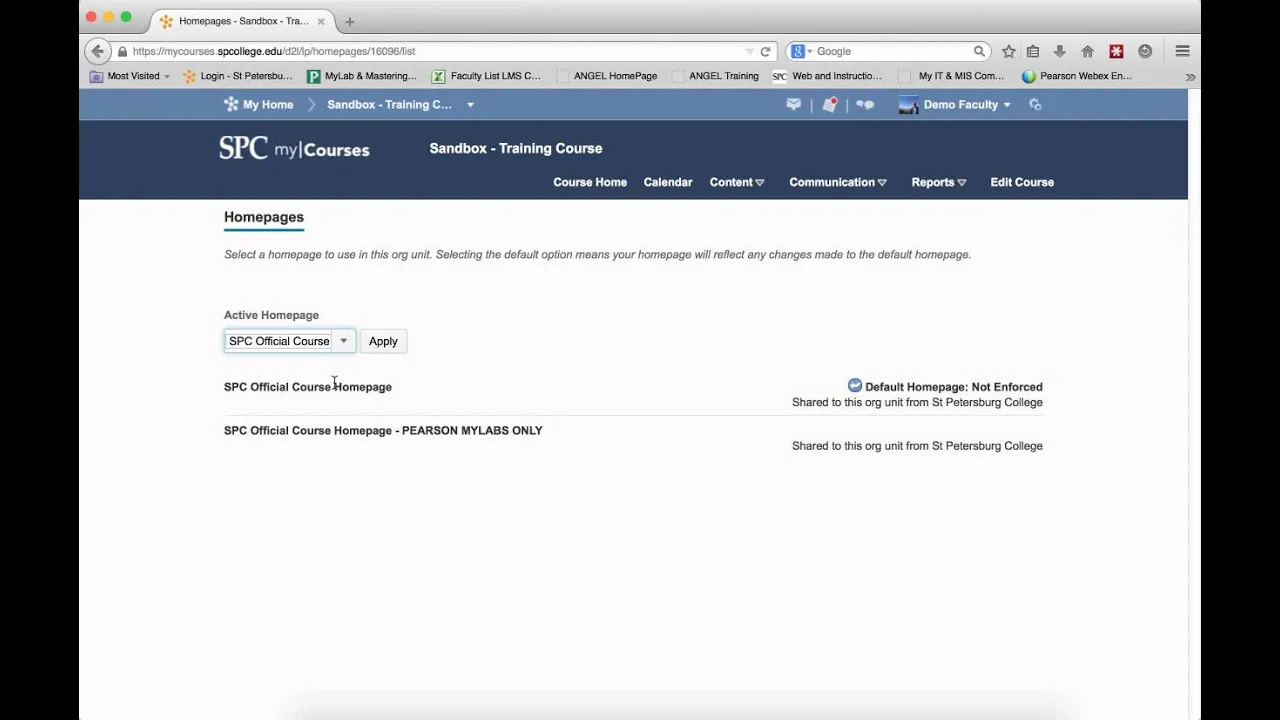Click the red asterisk extension icon

click(1116, 51)
